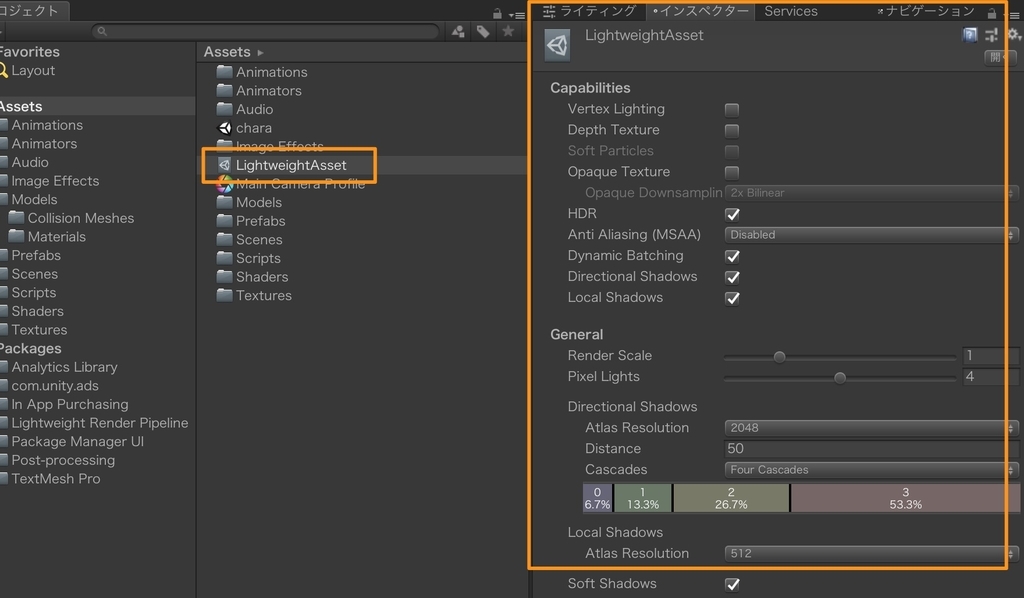This screenshot has width=1024, height=598.
Task: Click cascade split 3 at 53.3%
Action: (x=905, y=498)
